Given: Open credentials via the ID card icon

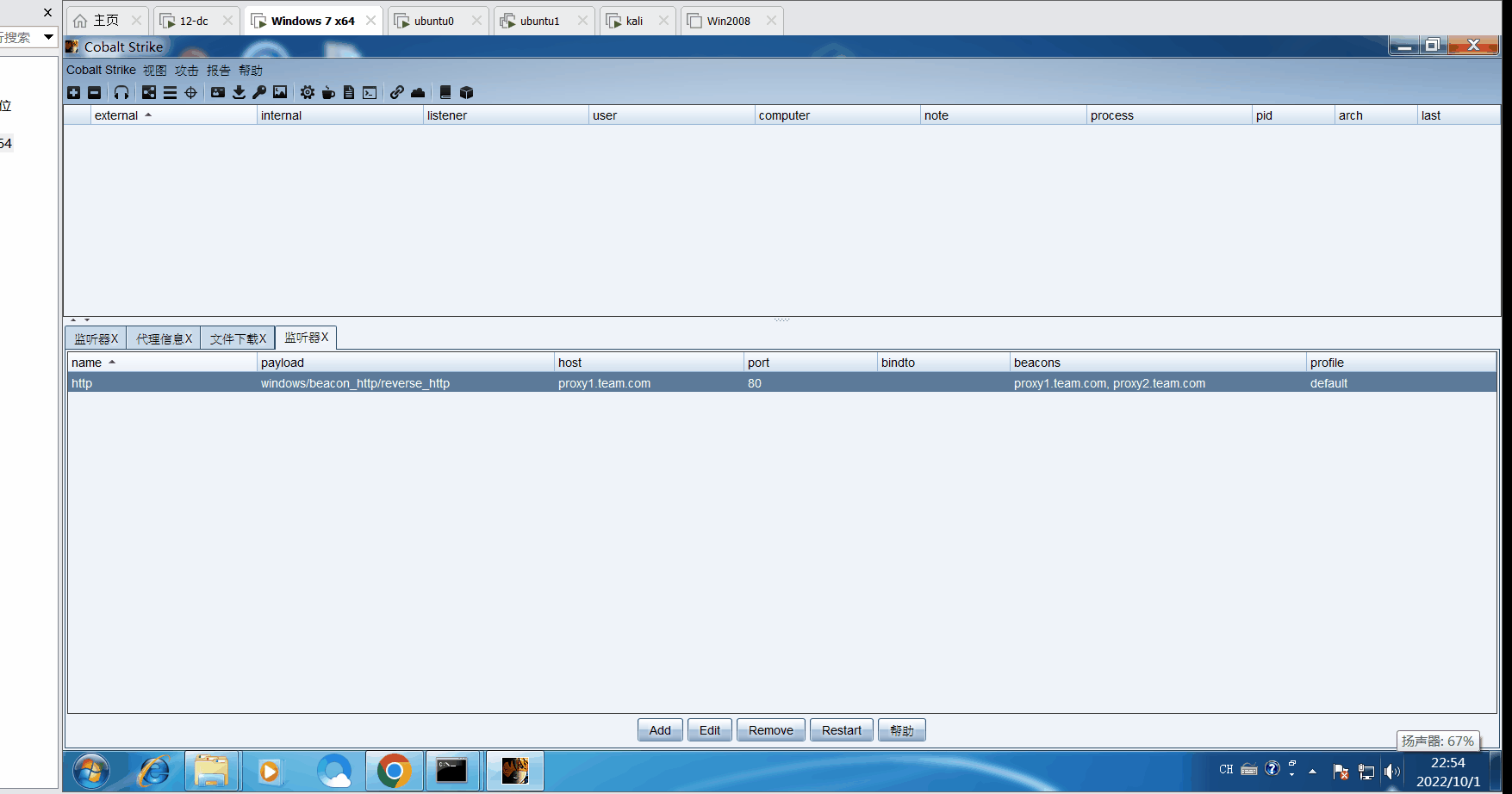Looking at the screenshot, I should click(x=218, y=92).
